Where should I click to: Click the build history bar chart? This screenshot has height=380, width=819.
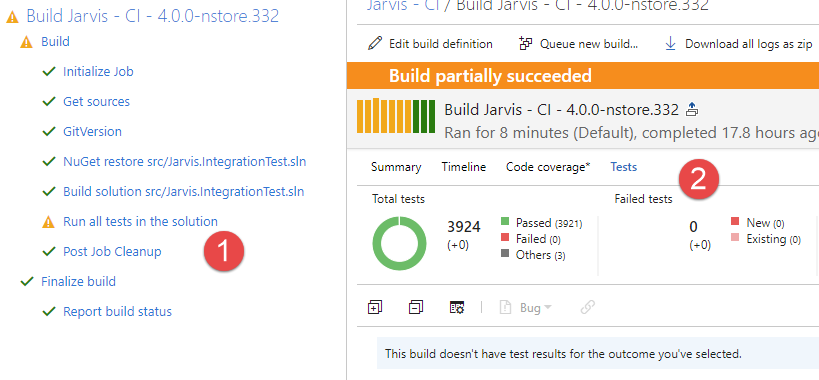pyautogui.click(x=396, y=116)
